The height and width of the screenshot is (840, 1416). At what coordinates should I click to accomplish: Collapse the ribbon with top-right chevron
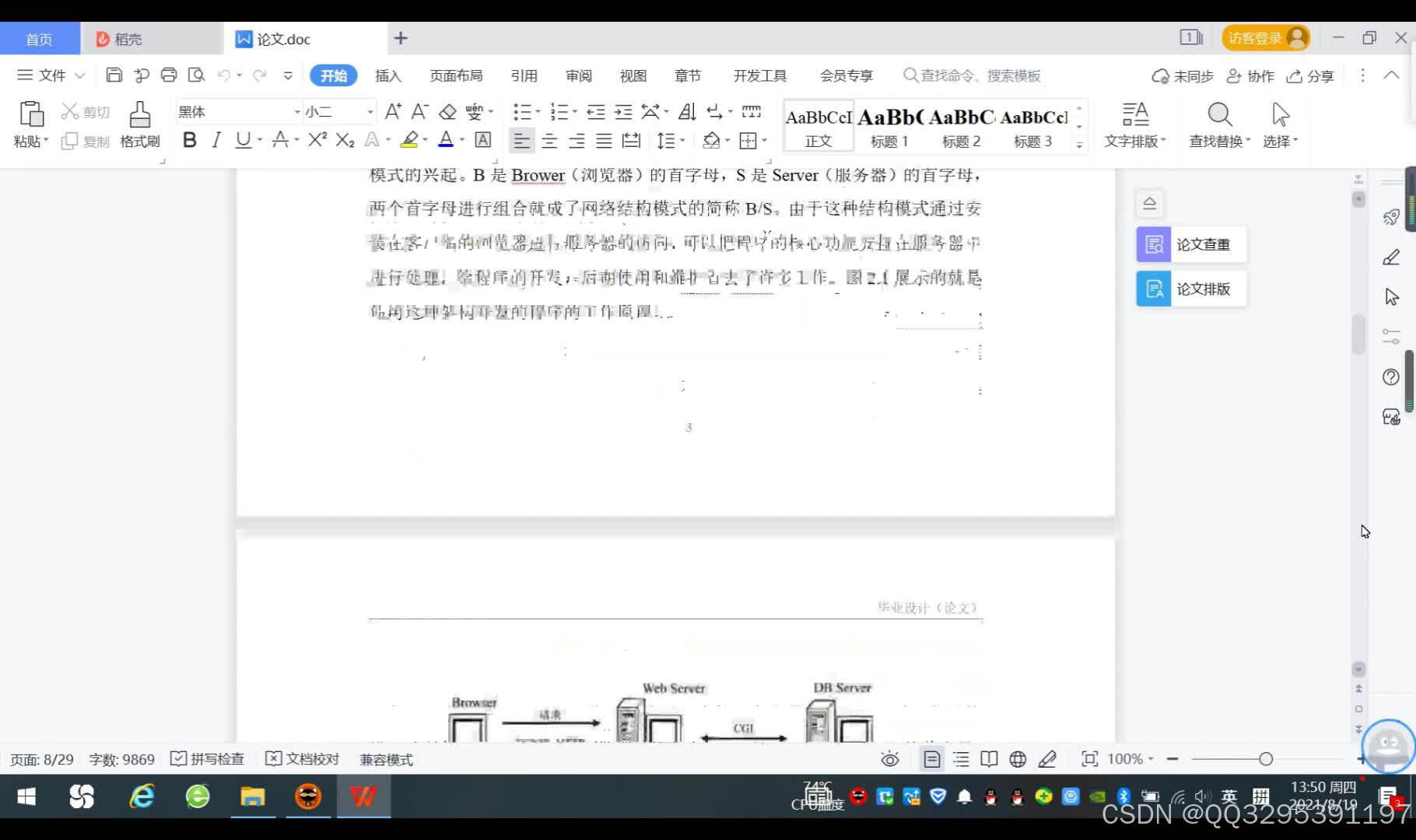pos(1391,75)
